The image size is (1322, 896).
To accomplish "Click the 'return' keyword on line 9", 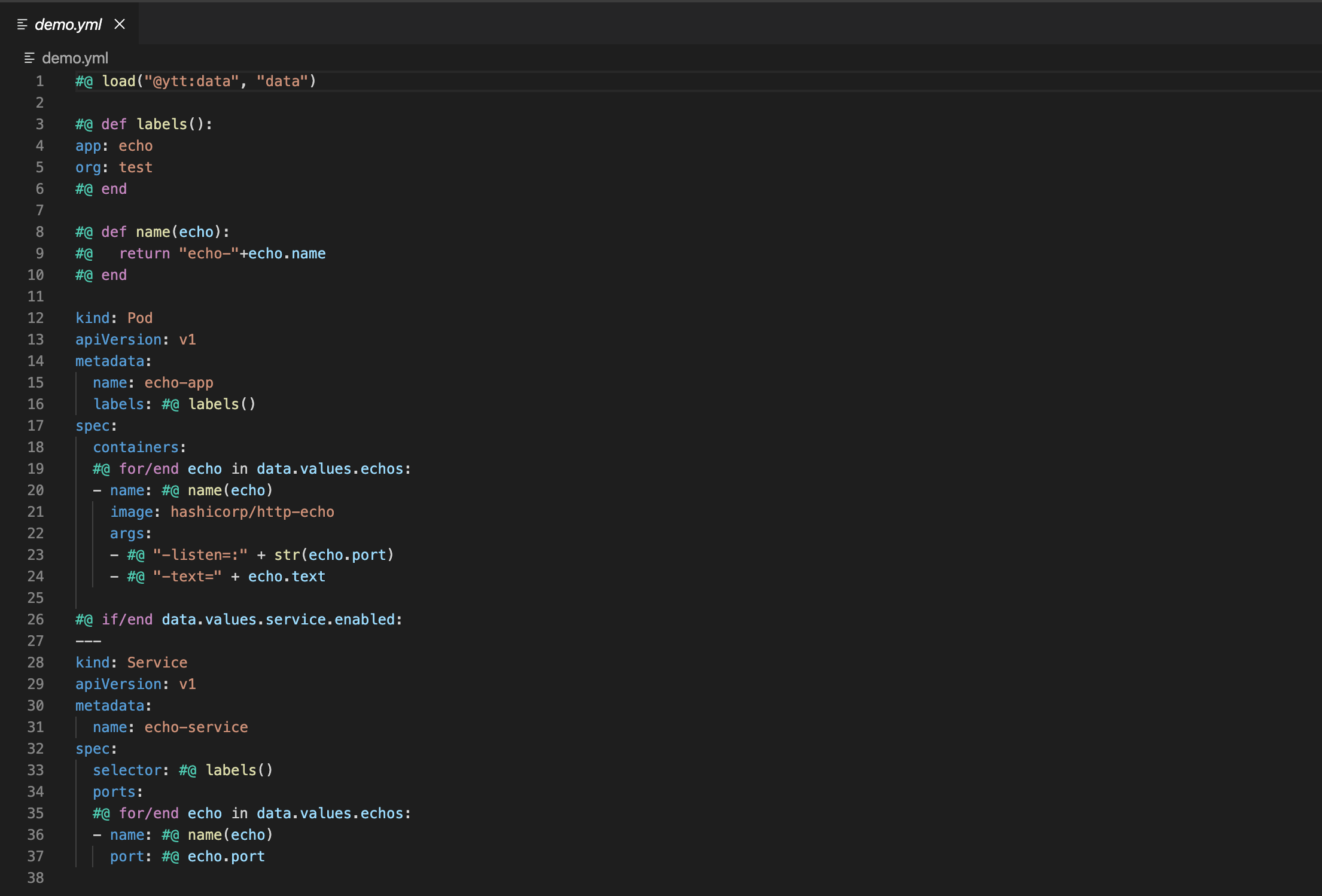I will pyautogui.click(x=144, y=254).
